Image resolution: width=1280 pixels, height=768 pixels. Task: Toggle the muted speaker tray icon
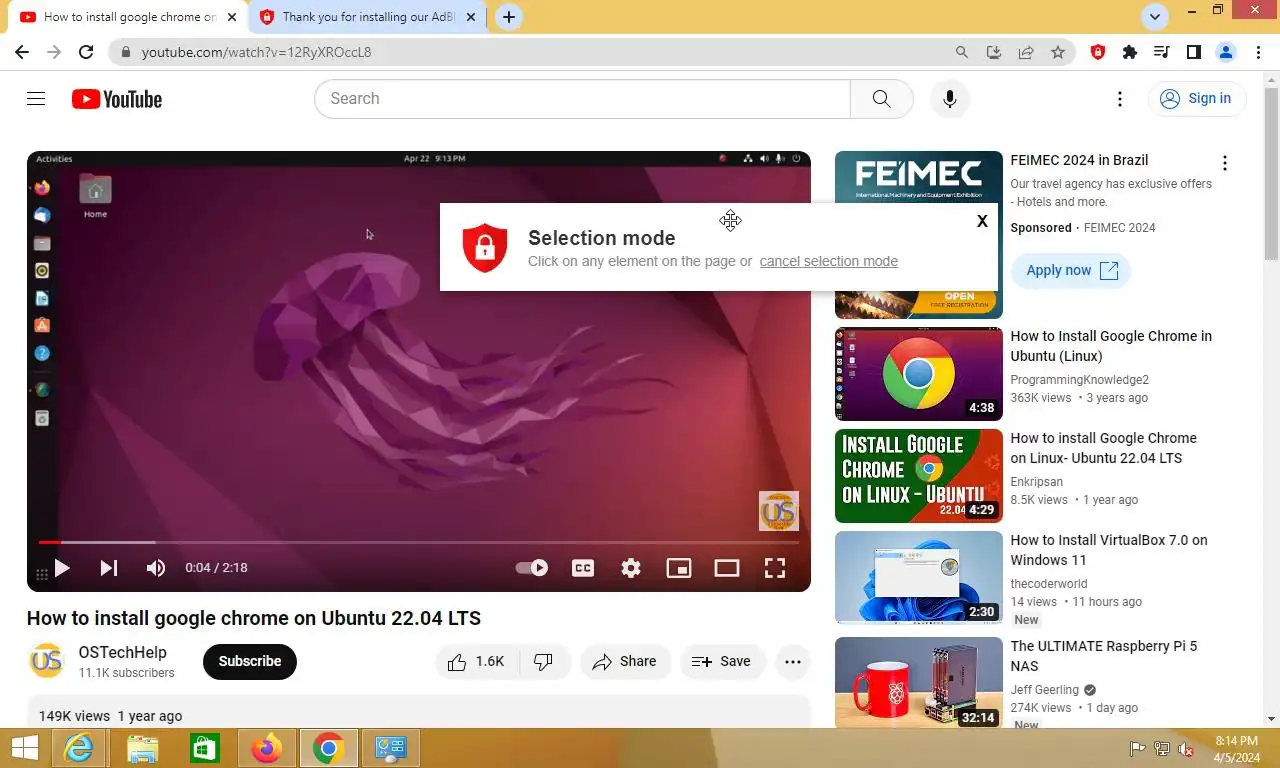click(x=1186, y=749)
